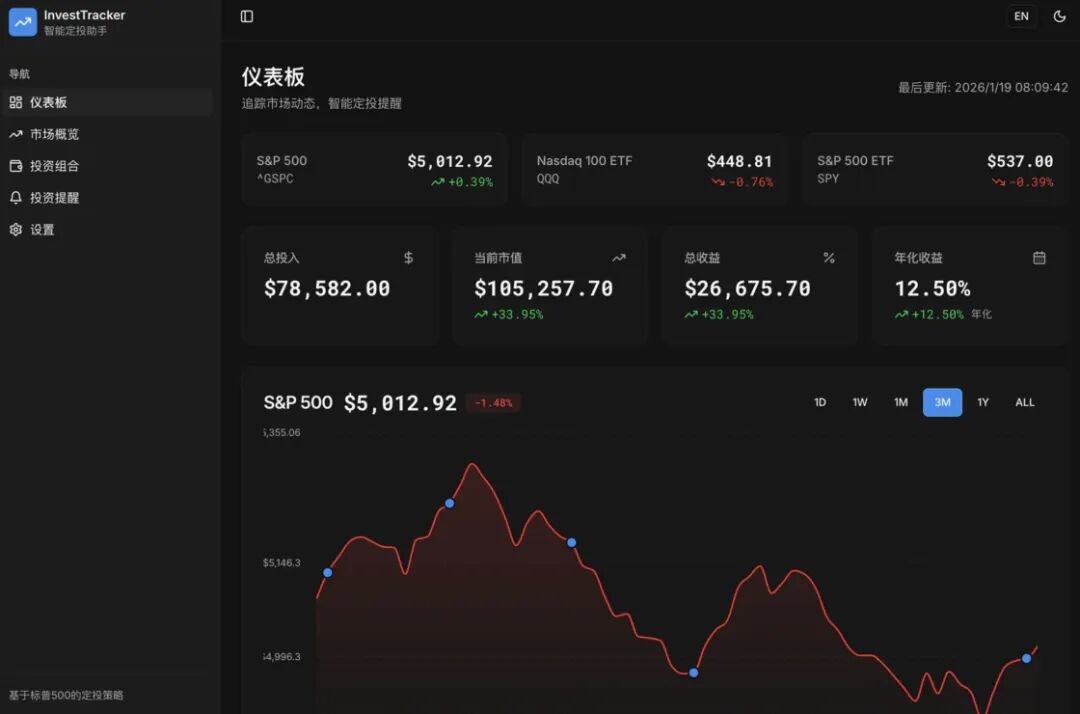Click the 1W range button
1080x714 pixels.
click(860, 402)
